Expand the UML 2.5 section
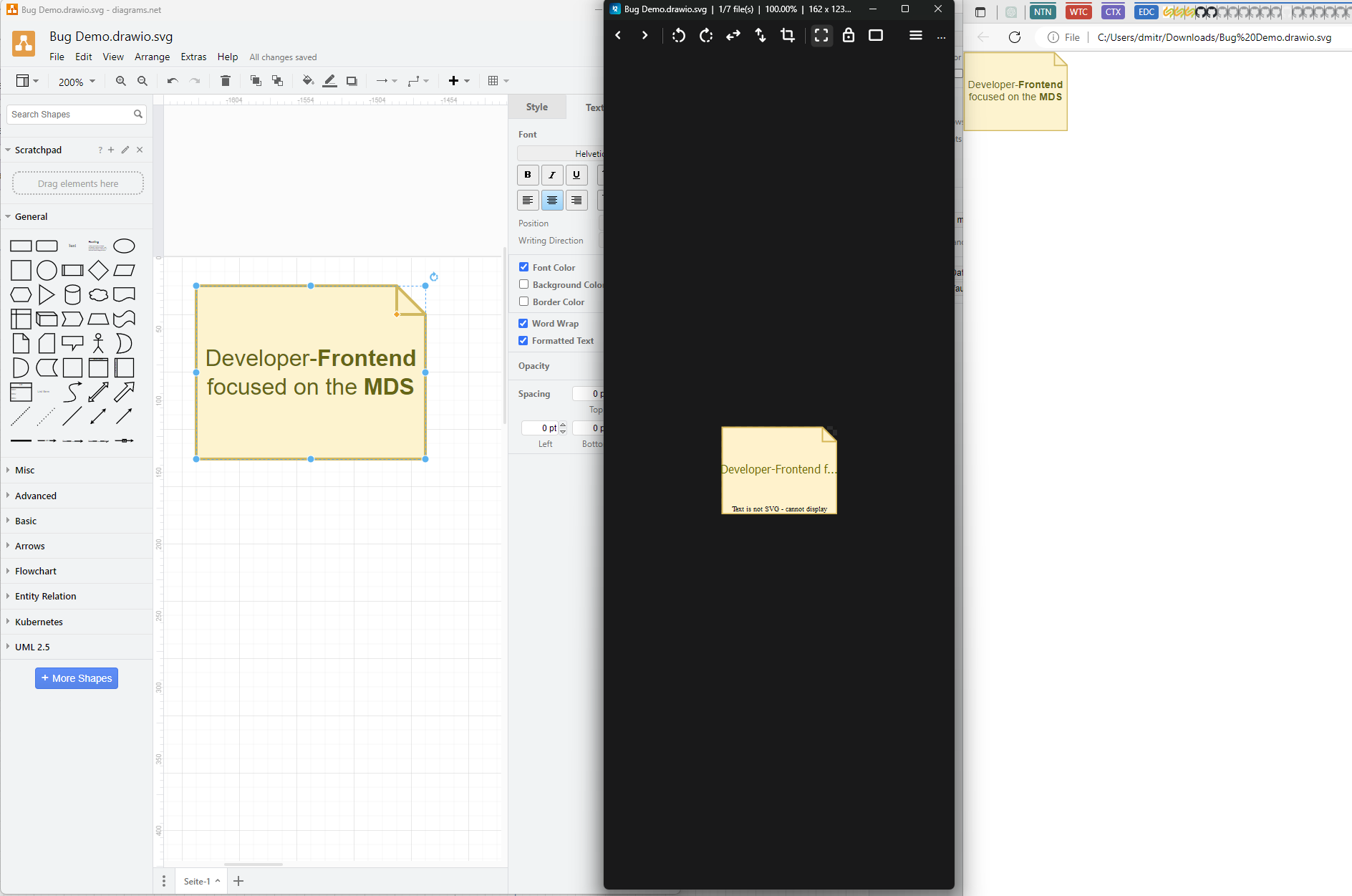The image size is (1352, 896). point(32,647)
